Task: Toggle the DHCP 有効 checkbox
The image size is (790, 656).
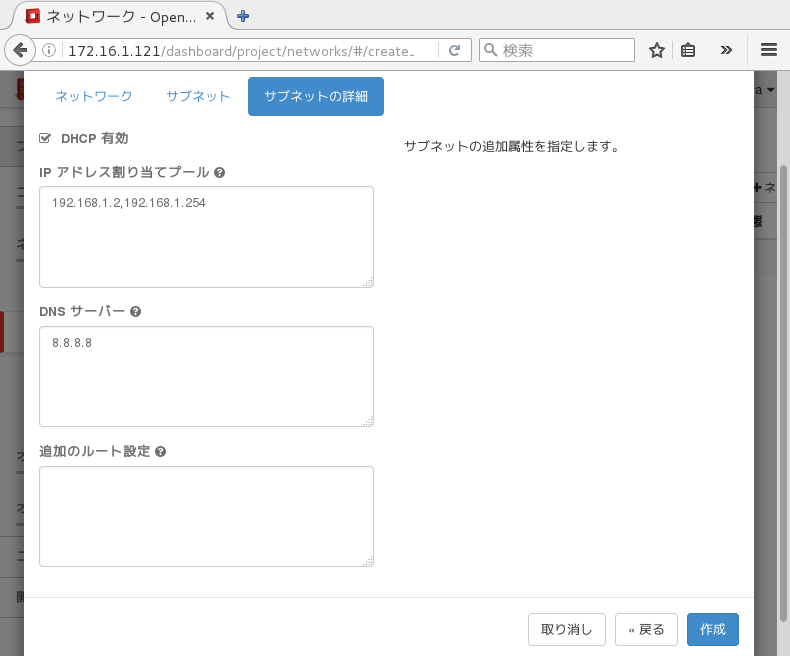Action: tap(45, 138)
